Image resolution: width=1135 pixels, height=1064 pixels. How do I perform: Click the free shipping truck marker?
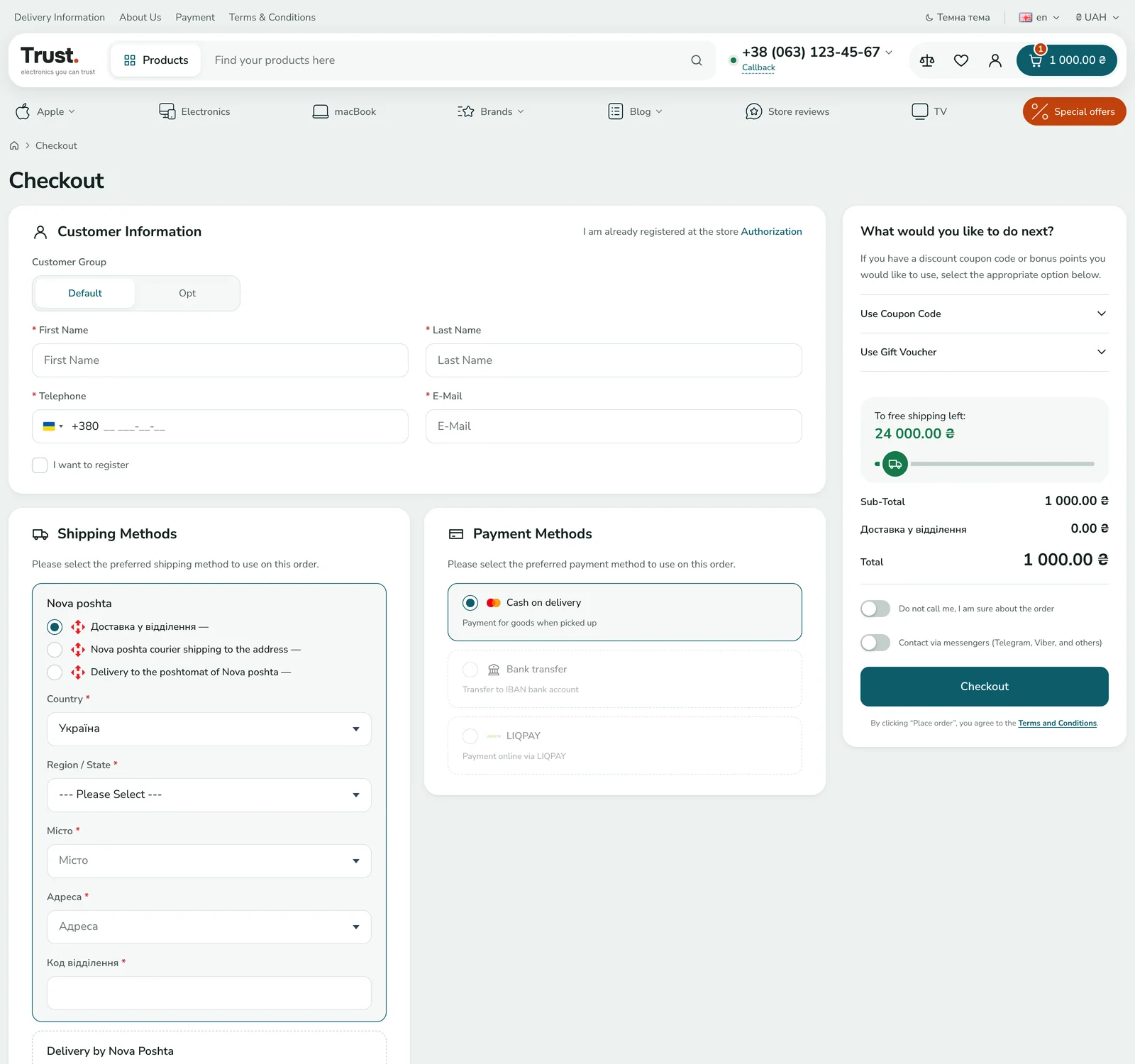pyautogui.click(x=895, y=464)
